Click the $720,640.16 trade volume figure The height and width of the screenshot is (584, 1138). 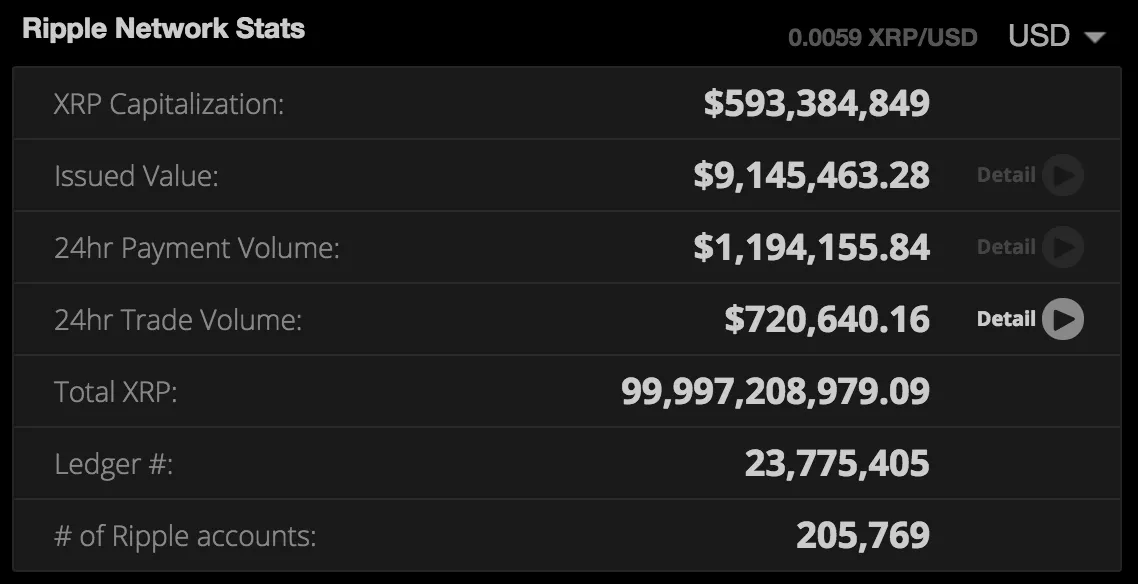827,318
